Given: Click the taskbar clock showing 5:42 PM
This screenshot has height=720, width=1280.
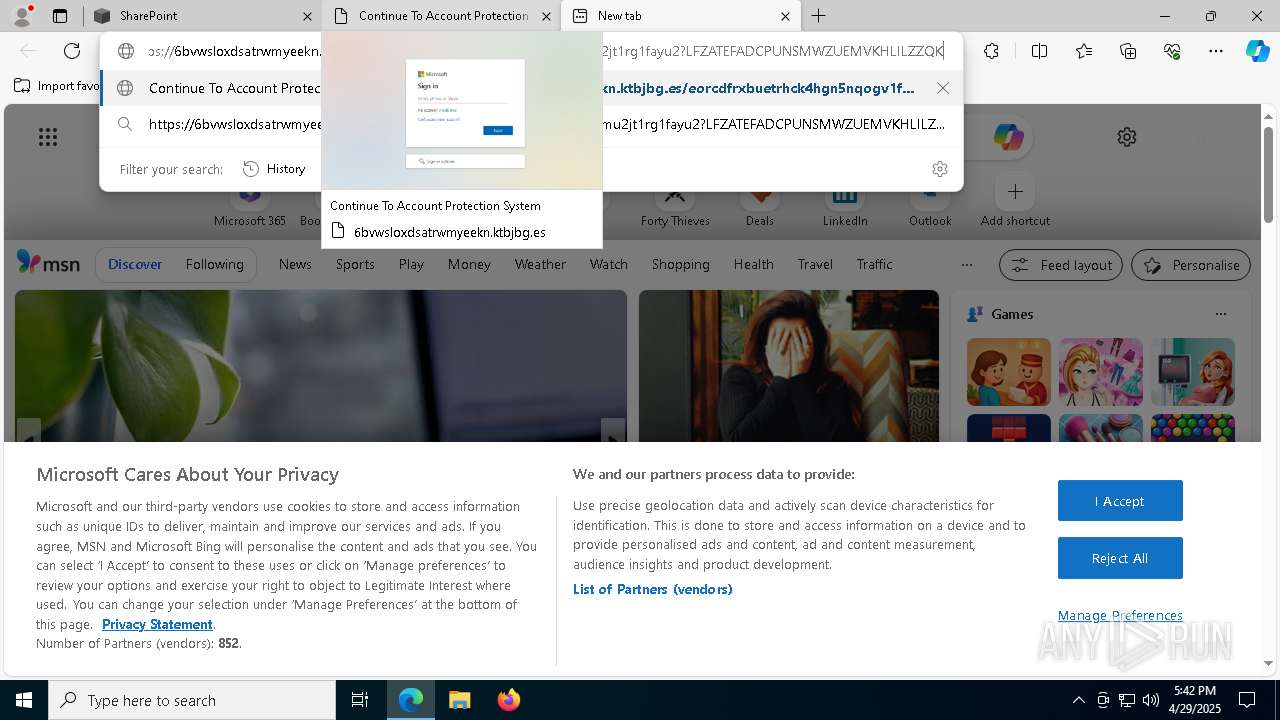Looking at the screenshot, I should click(1195, 700).
